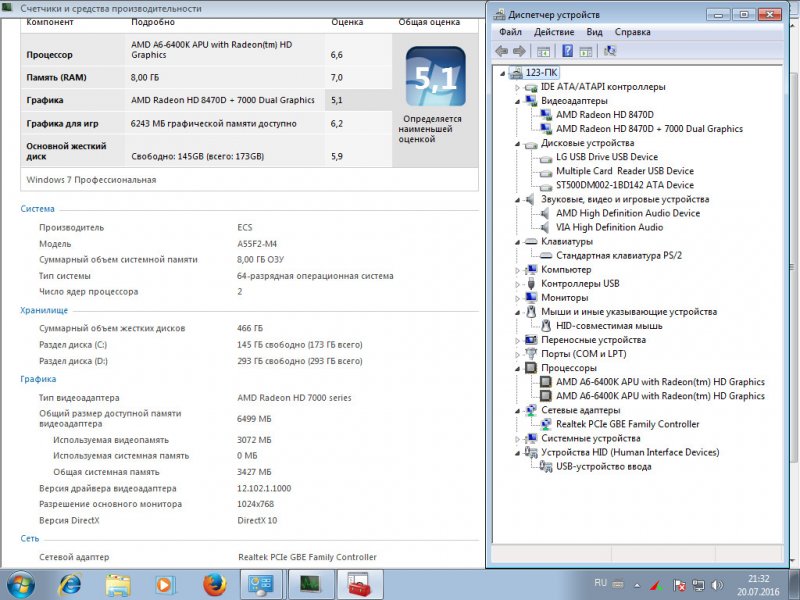Screen dimensions: 800x600
Task: Click the Windows Start button
Action: [x=20, y=583]
